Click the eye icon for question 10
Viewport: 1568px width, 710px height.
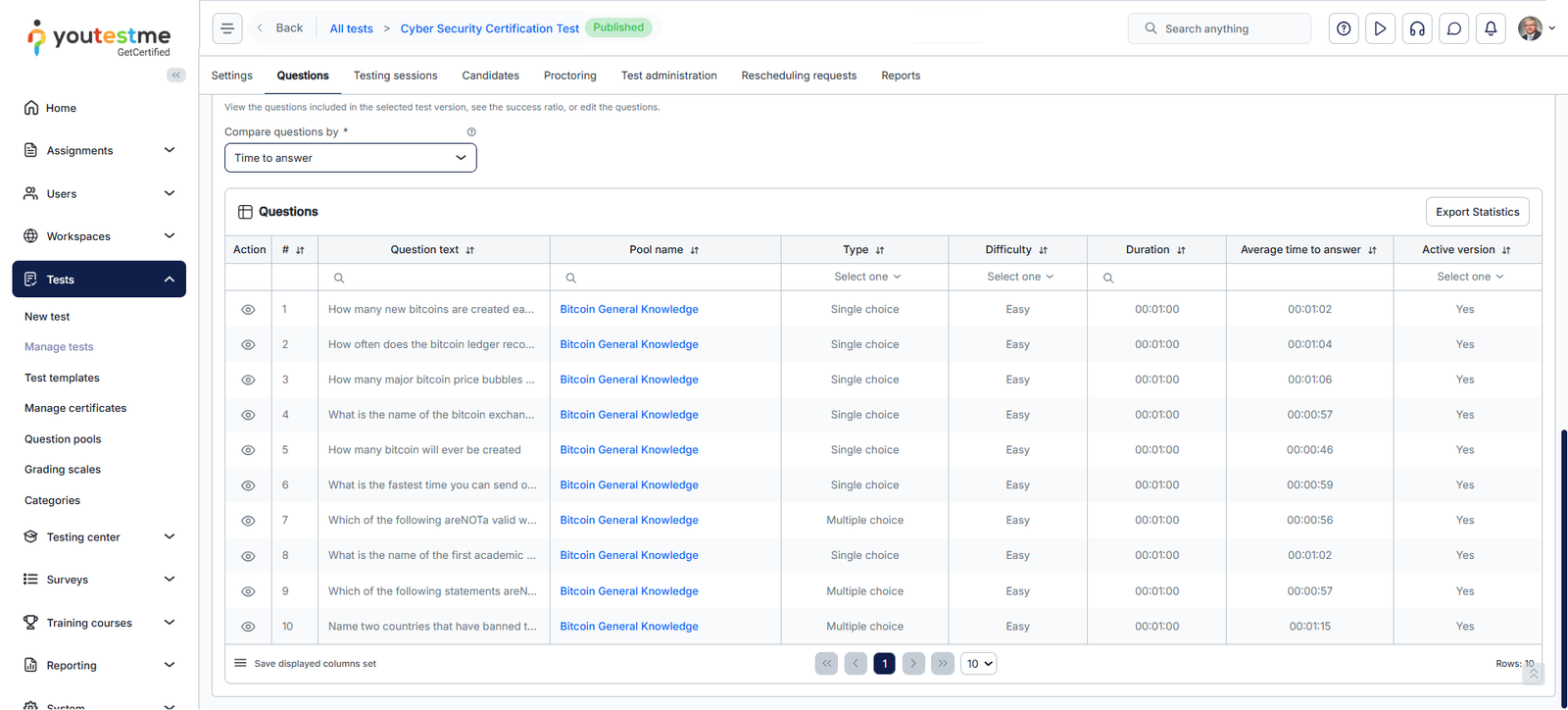248,627
